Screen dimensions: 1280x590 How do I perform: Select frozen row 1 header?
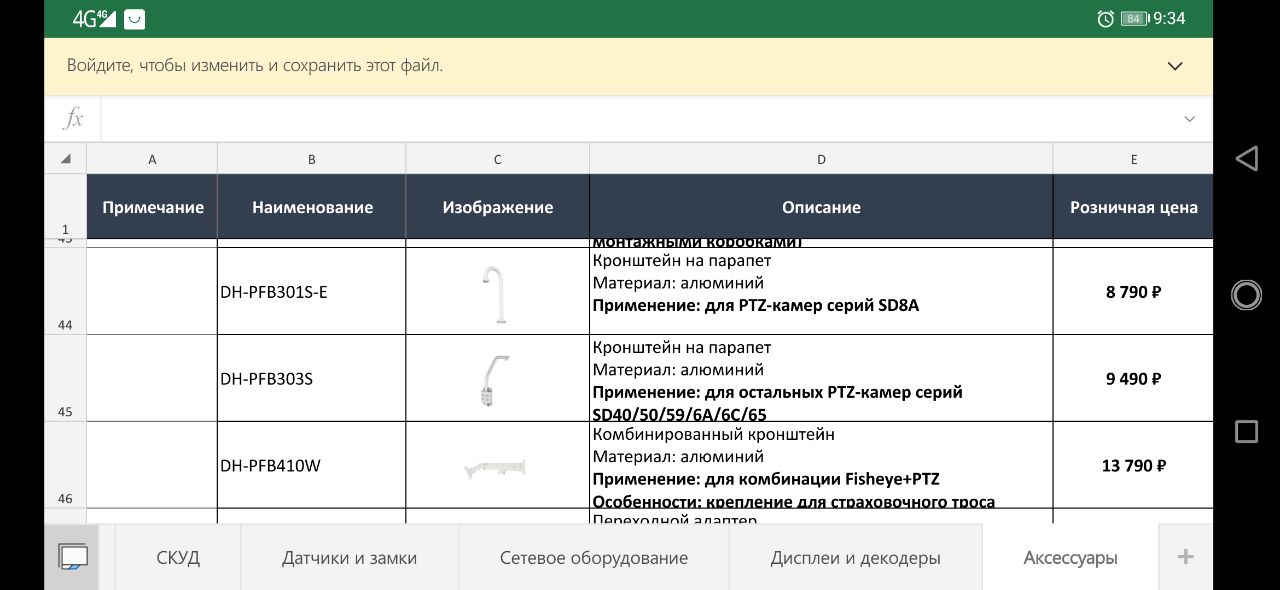[66, 207]
